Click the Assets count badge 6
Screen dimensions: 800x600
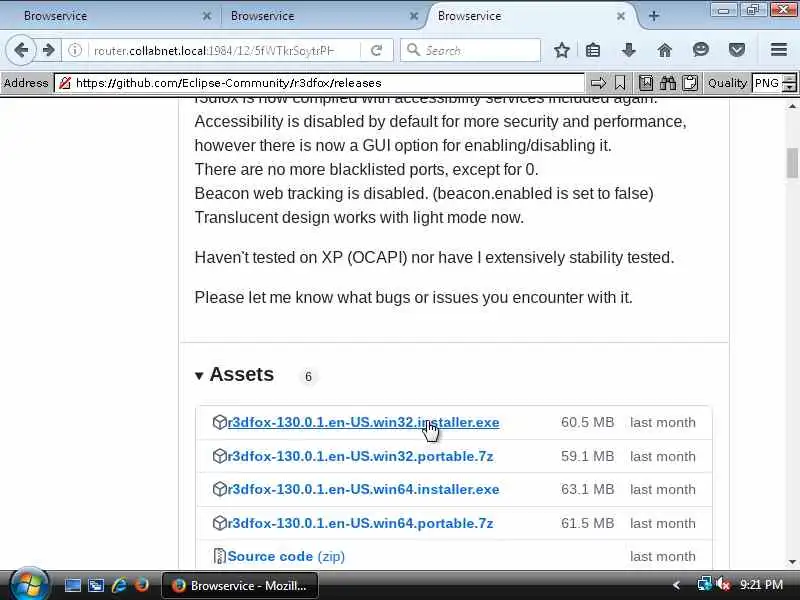click(308, 377)
